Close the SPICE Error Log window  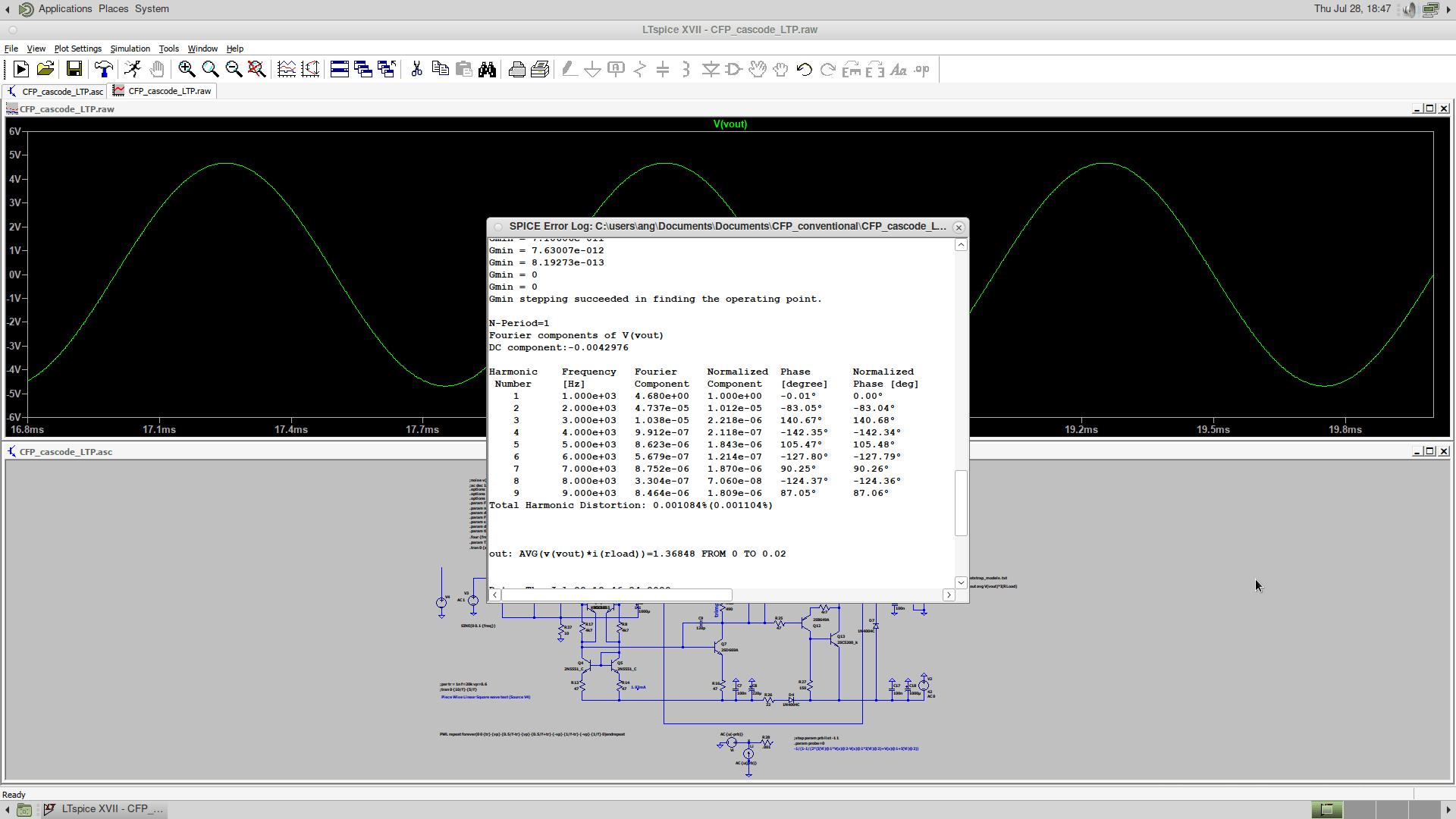959,227
